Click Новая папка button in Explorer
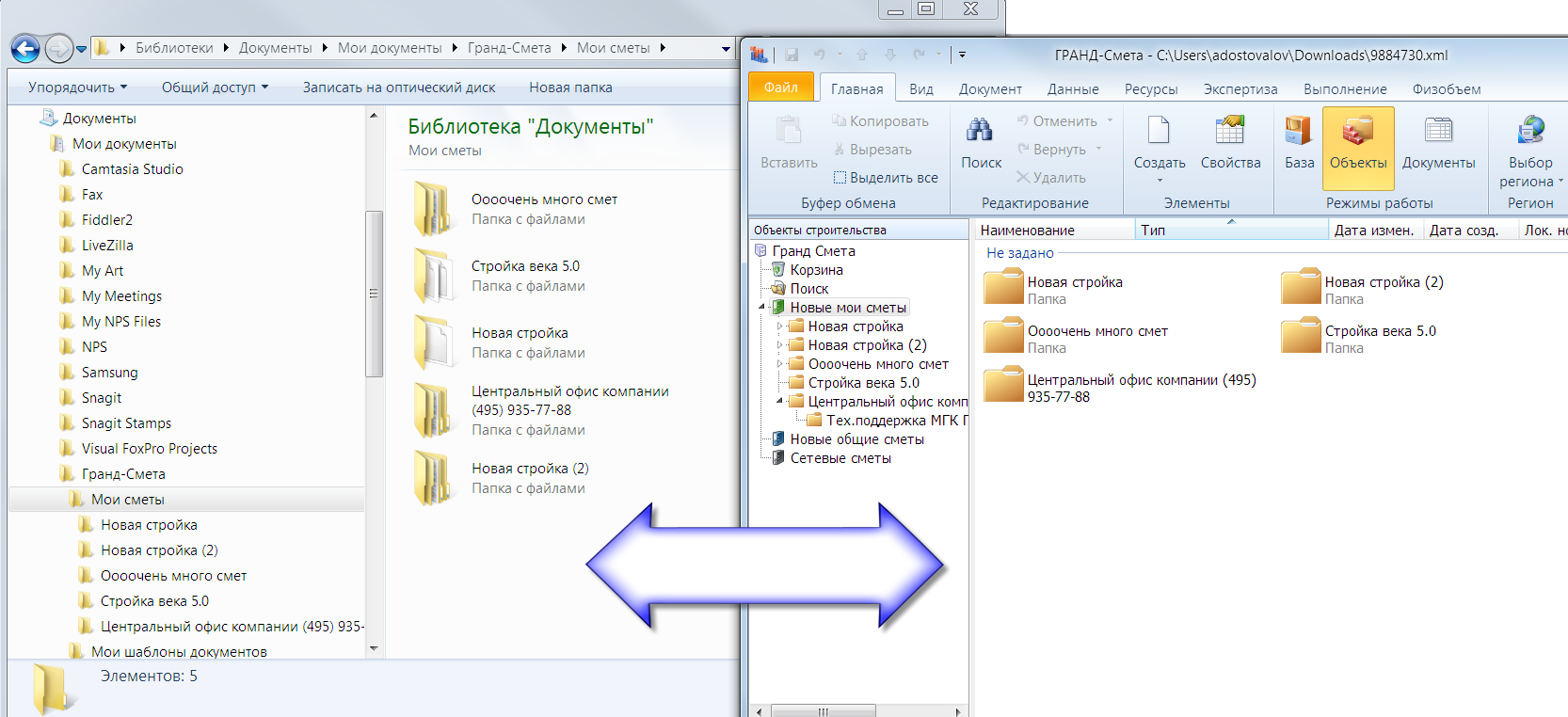The width and height of the screenshot is (1568, 717). [x=570, y=88]
